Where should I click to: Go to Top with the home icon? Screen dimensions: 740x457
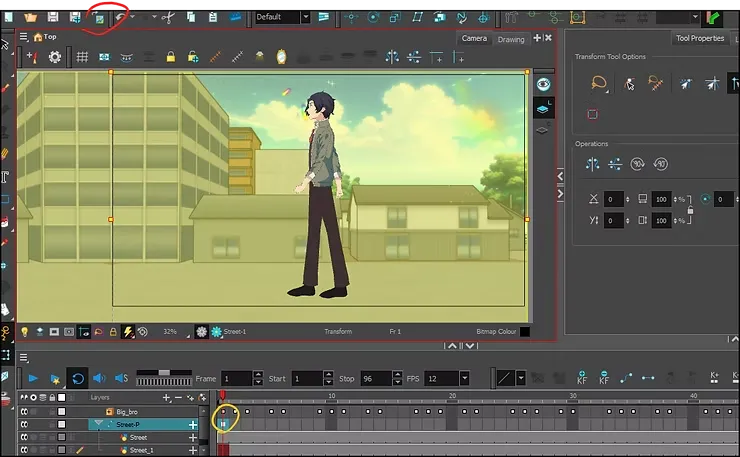click(38, 37)
